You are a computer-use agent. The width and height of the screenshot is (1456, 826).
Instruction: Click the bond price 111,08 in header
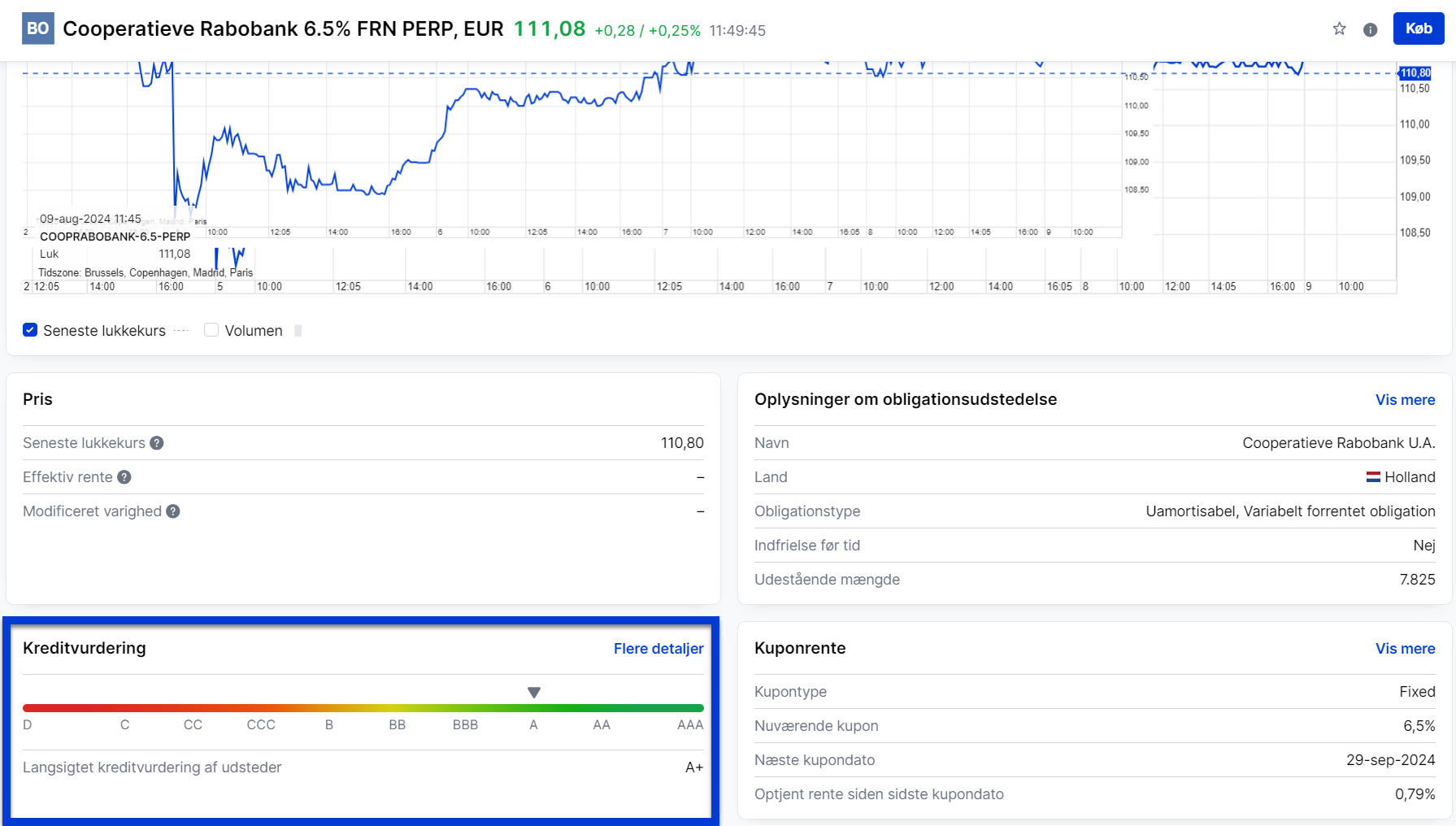pyautogui.click(x=550, y=29)
